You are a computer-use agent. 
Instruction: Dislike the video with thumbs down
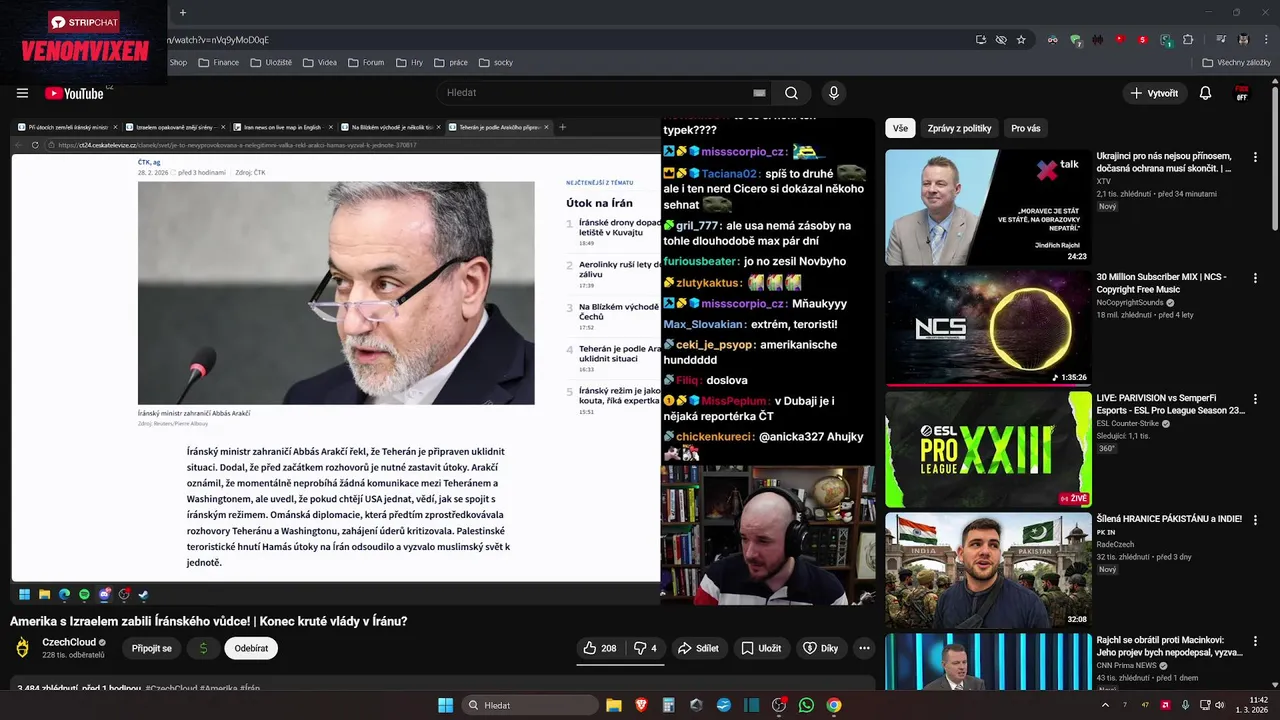pos(646,648)
